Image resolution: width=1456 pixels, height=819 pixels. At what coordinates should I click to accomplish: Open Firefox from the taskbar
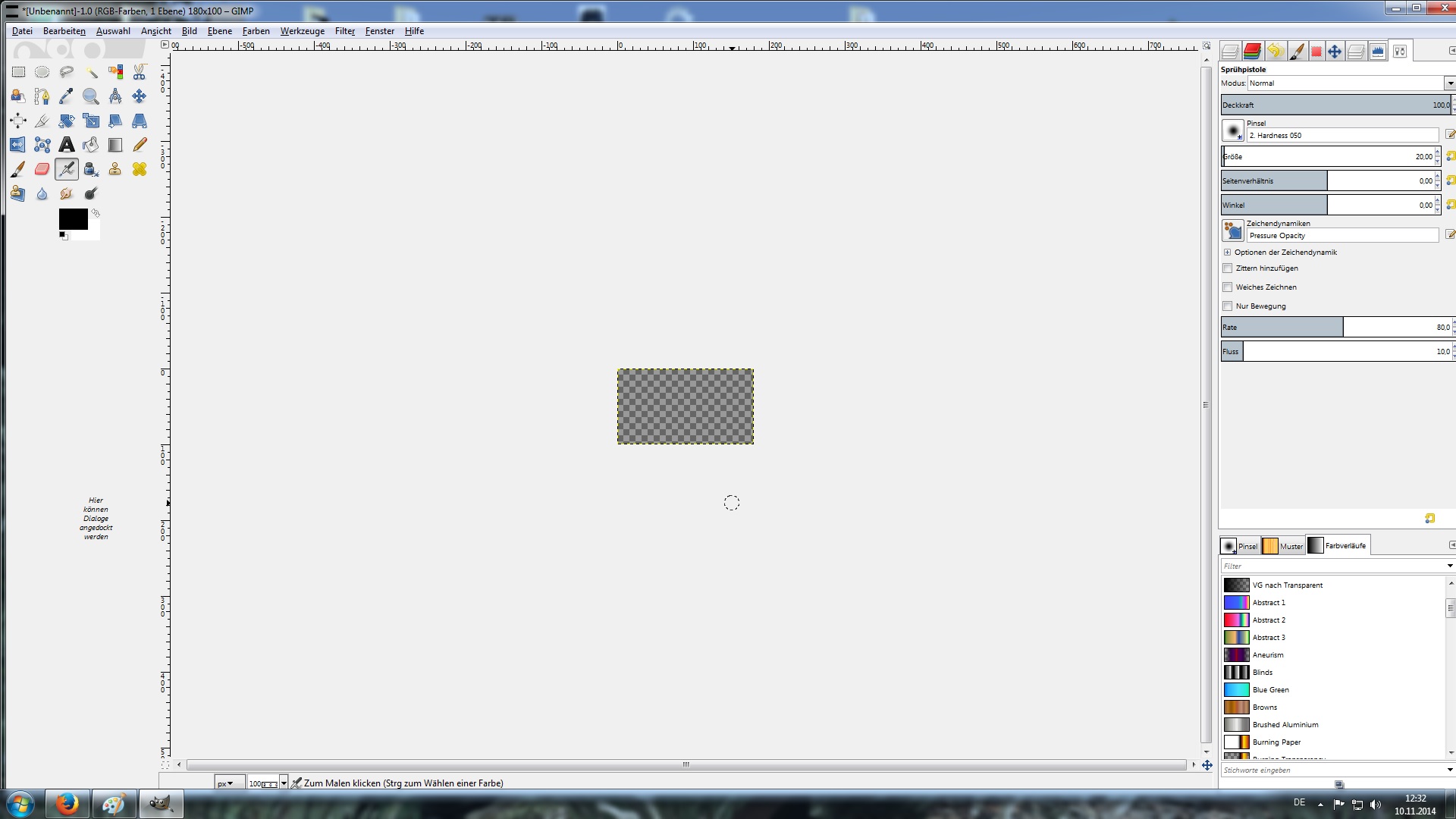(x=67, y=804)
